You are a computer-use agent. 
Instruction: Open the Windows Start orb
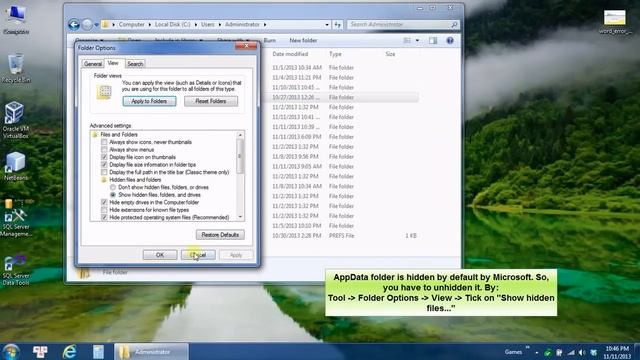(11, 351)
